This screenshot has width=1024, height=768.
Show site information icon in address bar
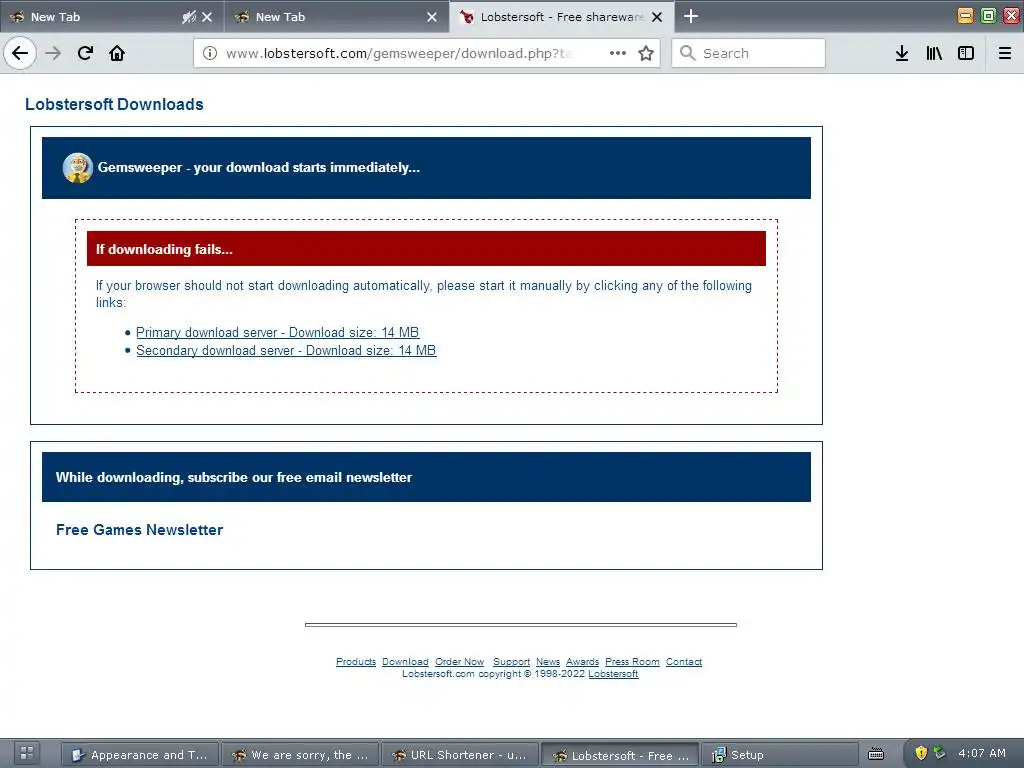(x=210, y=53)
